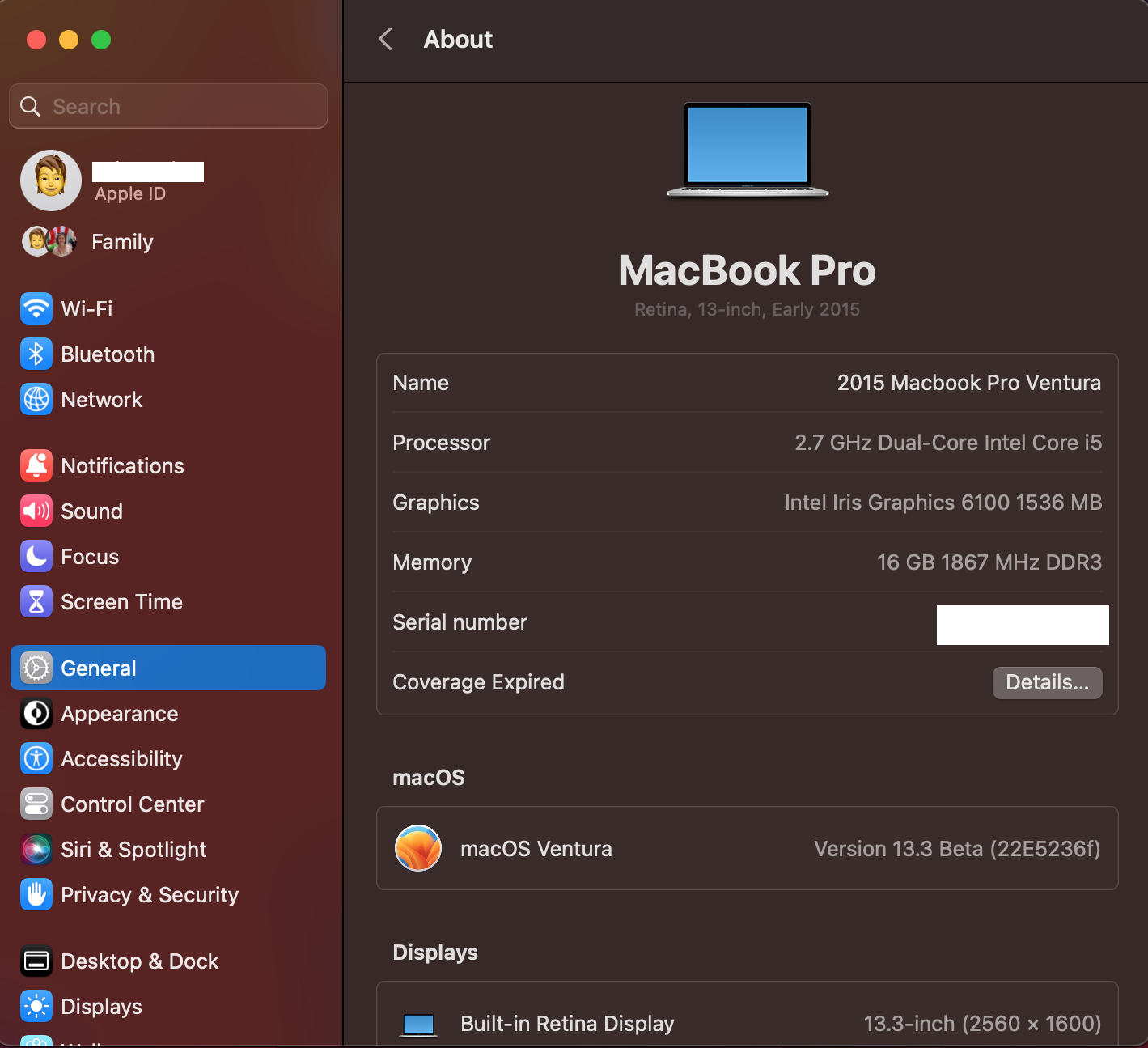Viewport: 1148px width, 1048px height.
Task: Click 'Retina, 13-inch, Early 2015' subtitle
Action: tap(747, 309)
